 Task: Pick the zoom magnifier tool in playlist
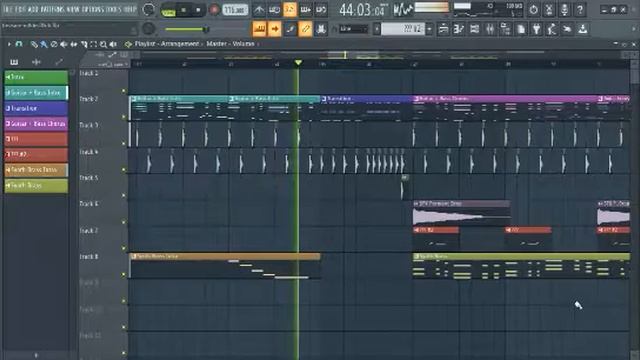(103, 44)
